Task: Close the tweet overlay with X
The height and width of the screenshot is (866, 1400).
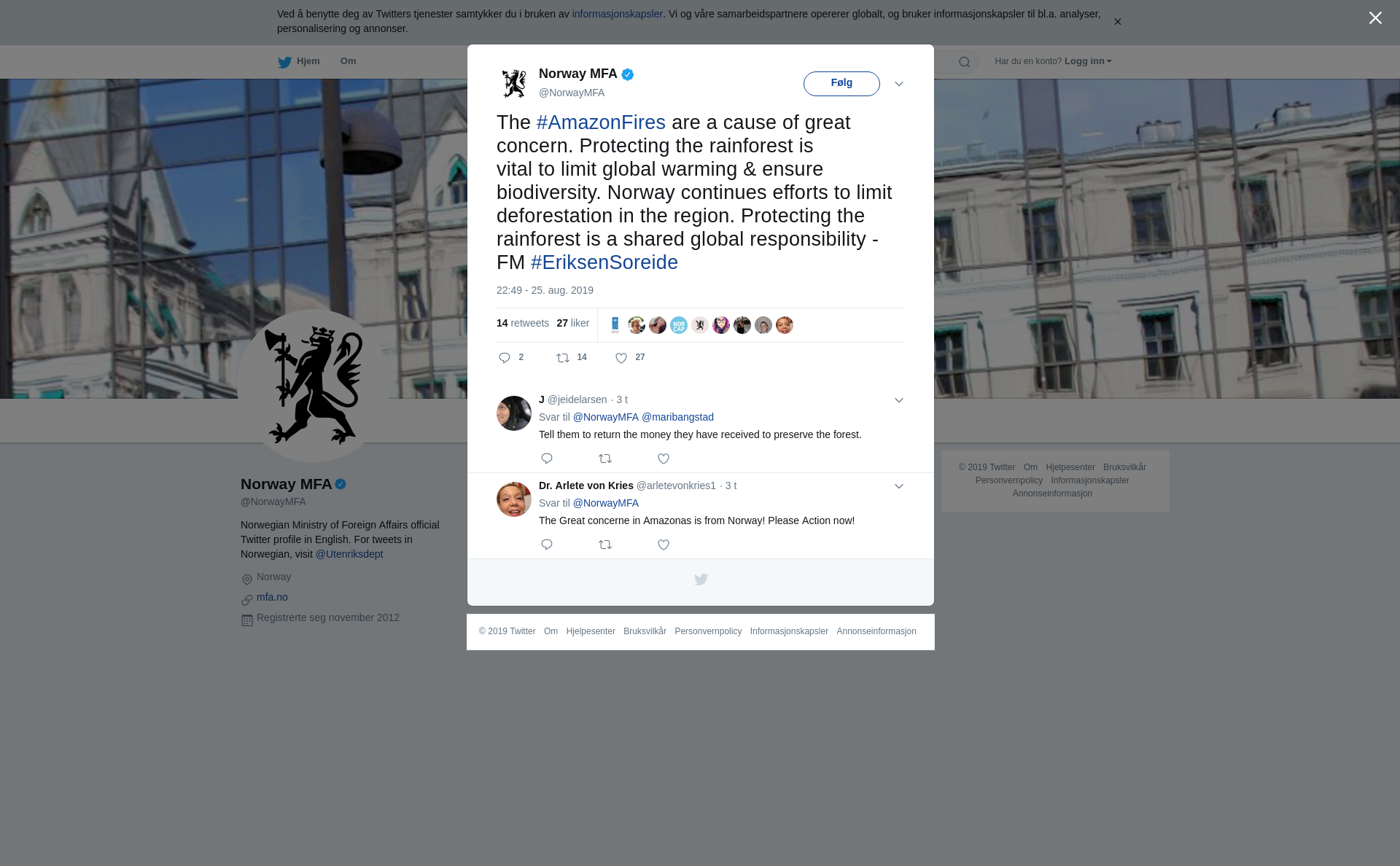Action: click(1375, 18)
